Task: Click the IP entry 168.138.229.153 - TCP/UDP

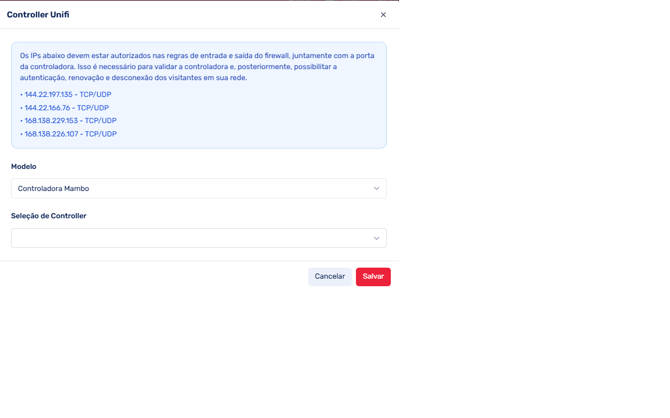Action: coord(70,121)
